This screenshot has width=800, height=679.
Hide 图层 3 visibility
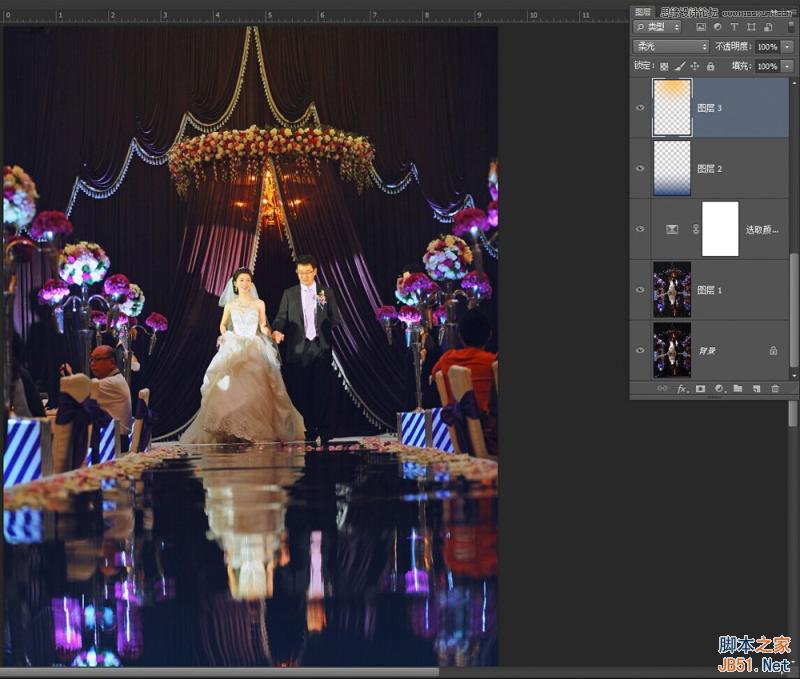coord(640,105)
